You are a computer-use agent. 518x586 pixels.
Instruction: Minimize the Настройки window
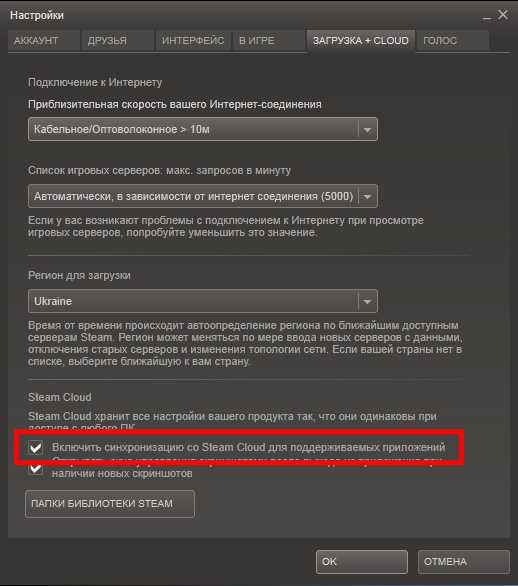coord(487,16)
